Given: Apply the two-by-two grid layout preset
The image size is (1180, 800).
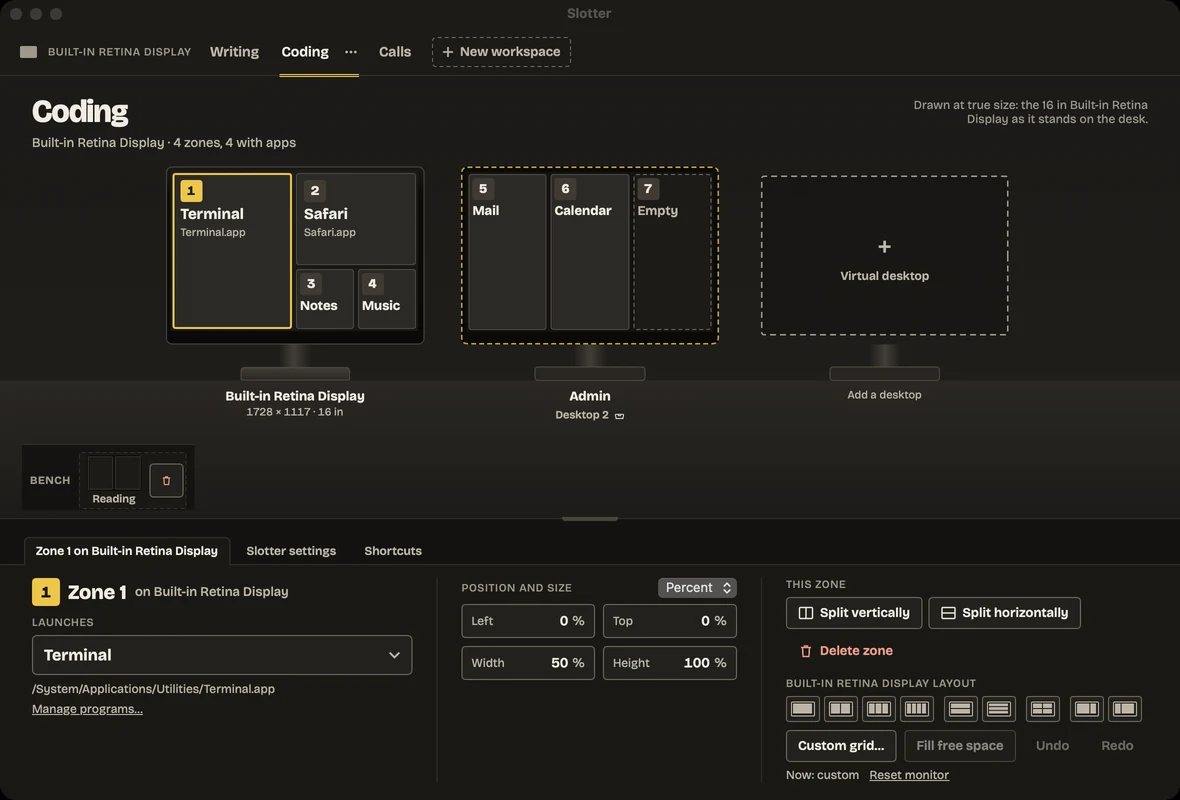Looking at the screenshot, I should click(1042, 708).
